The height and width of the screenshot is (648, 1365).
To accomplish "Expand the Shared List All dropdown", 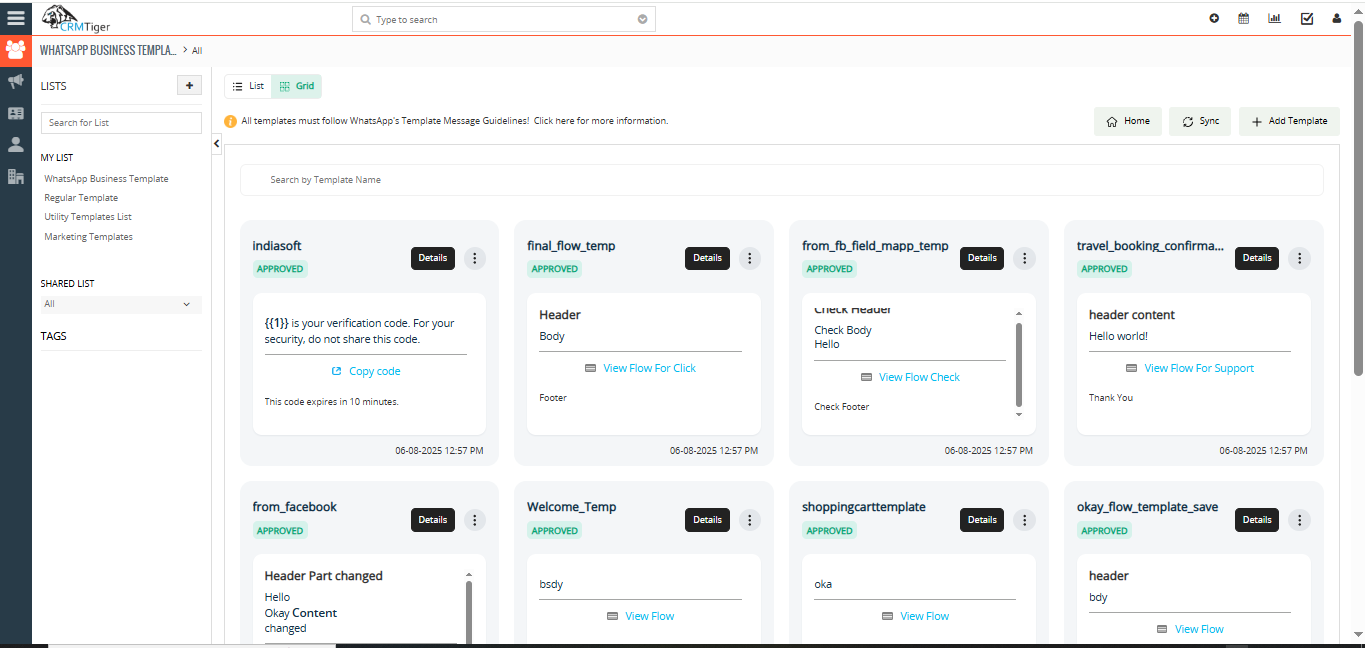I will [121, 304].
